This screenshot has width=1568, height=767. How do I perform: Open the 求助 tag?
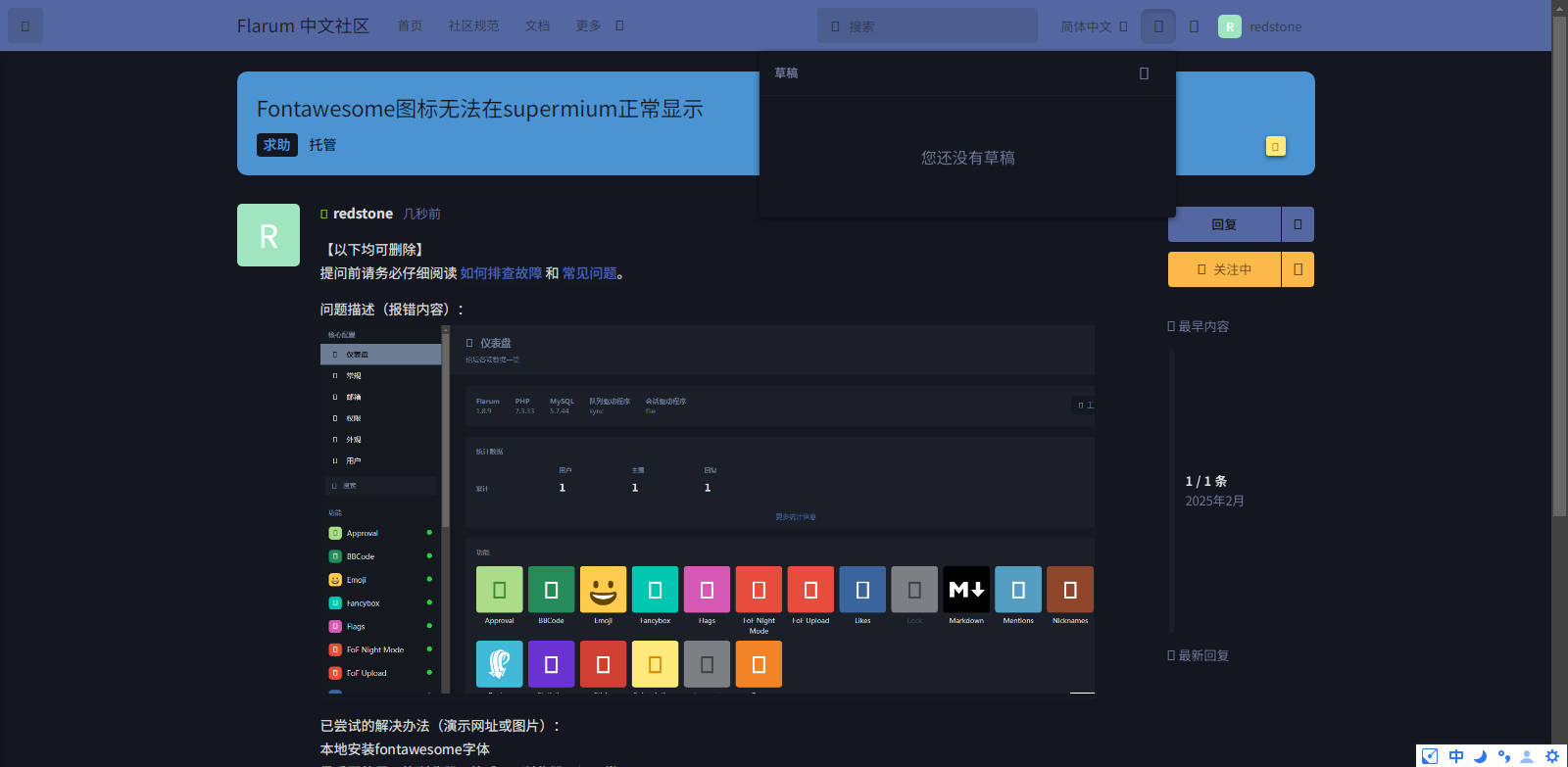pos(277,145)
